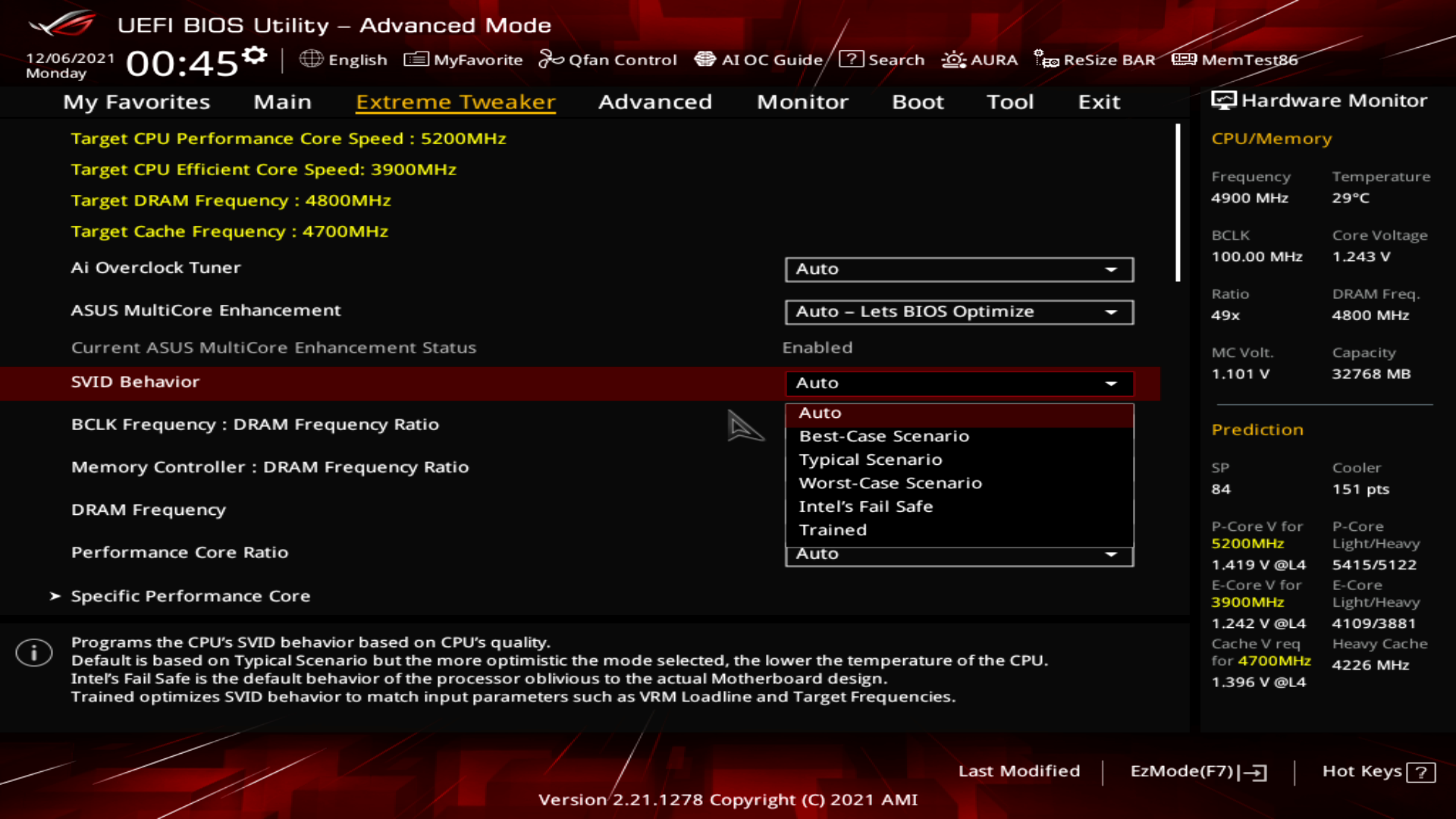Click the settings gear next to clock
The image size is (1456, 819).
[x=255, y=55]
